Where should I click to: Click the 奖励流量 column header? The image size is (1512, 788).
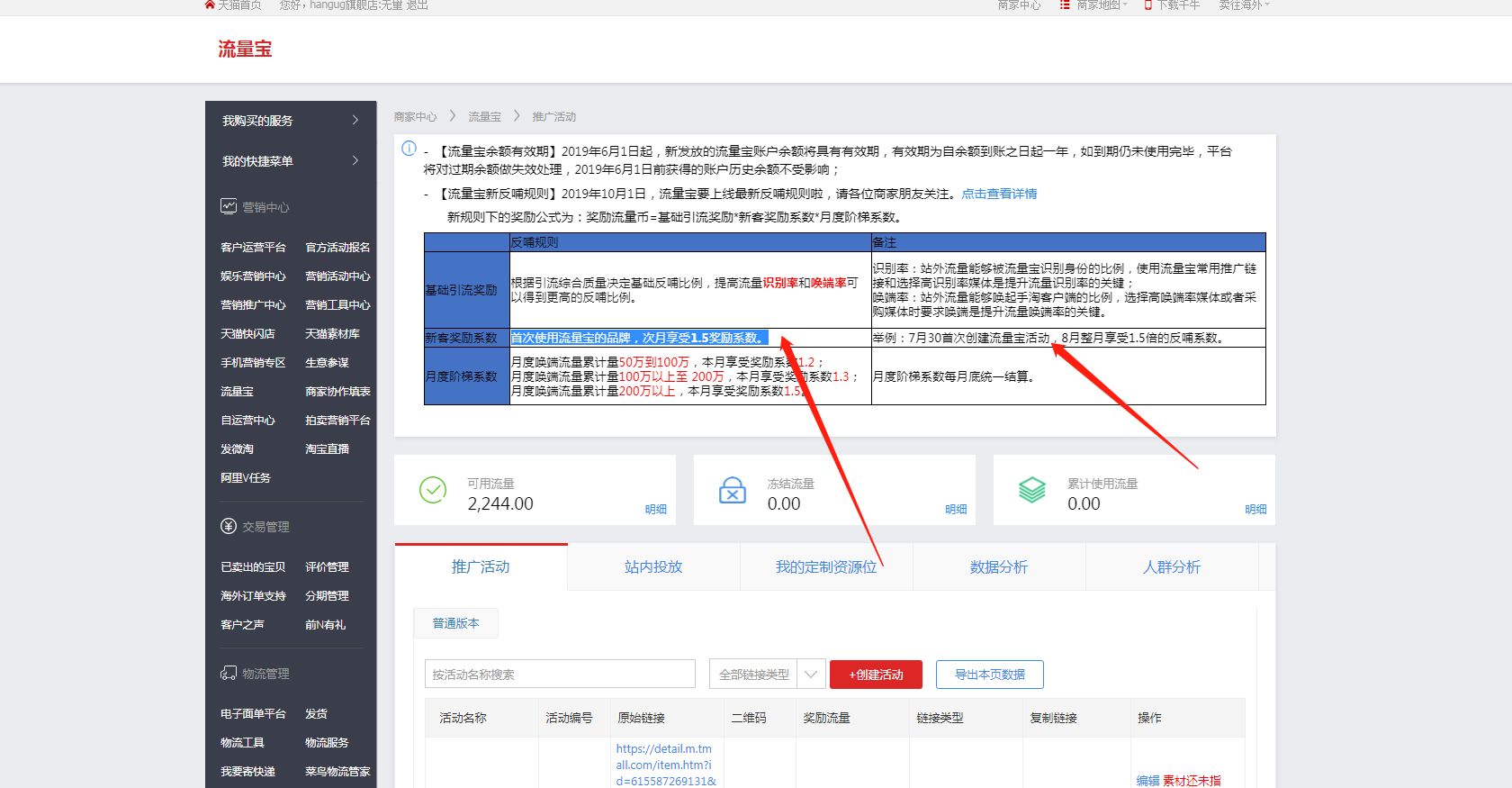pyautogui.click(x=826, y=718)
